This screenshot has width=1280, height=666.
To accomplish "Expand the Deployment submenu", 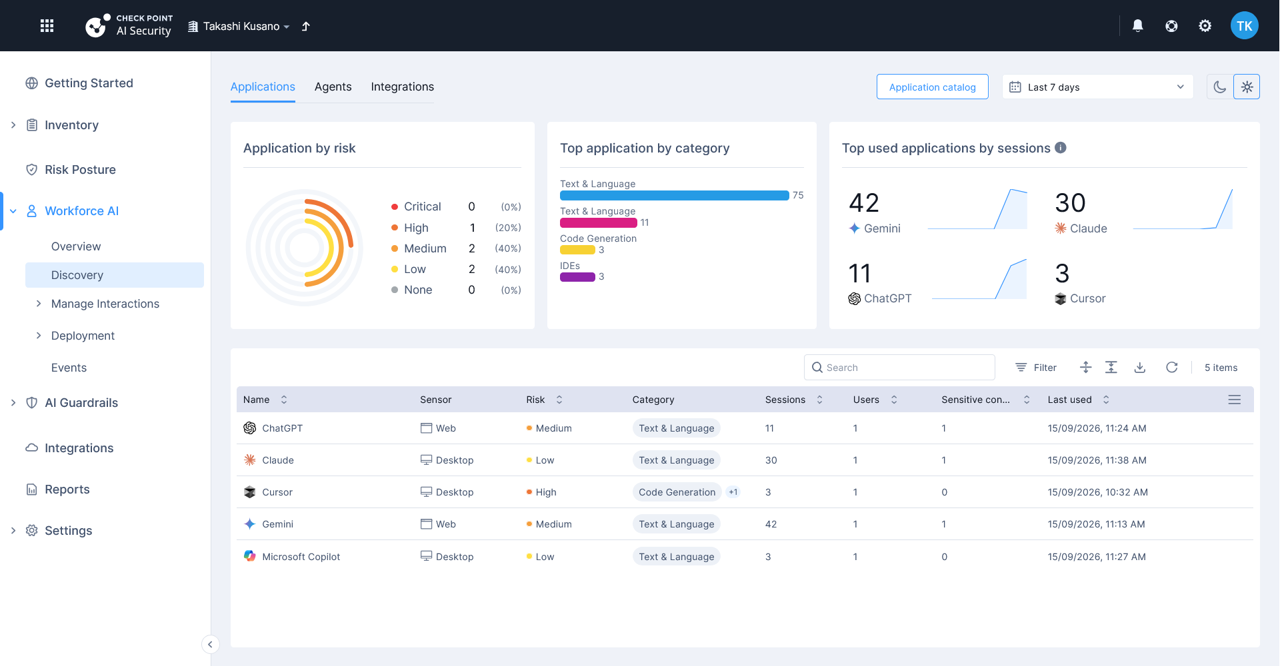I will 39,336.
